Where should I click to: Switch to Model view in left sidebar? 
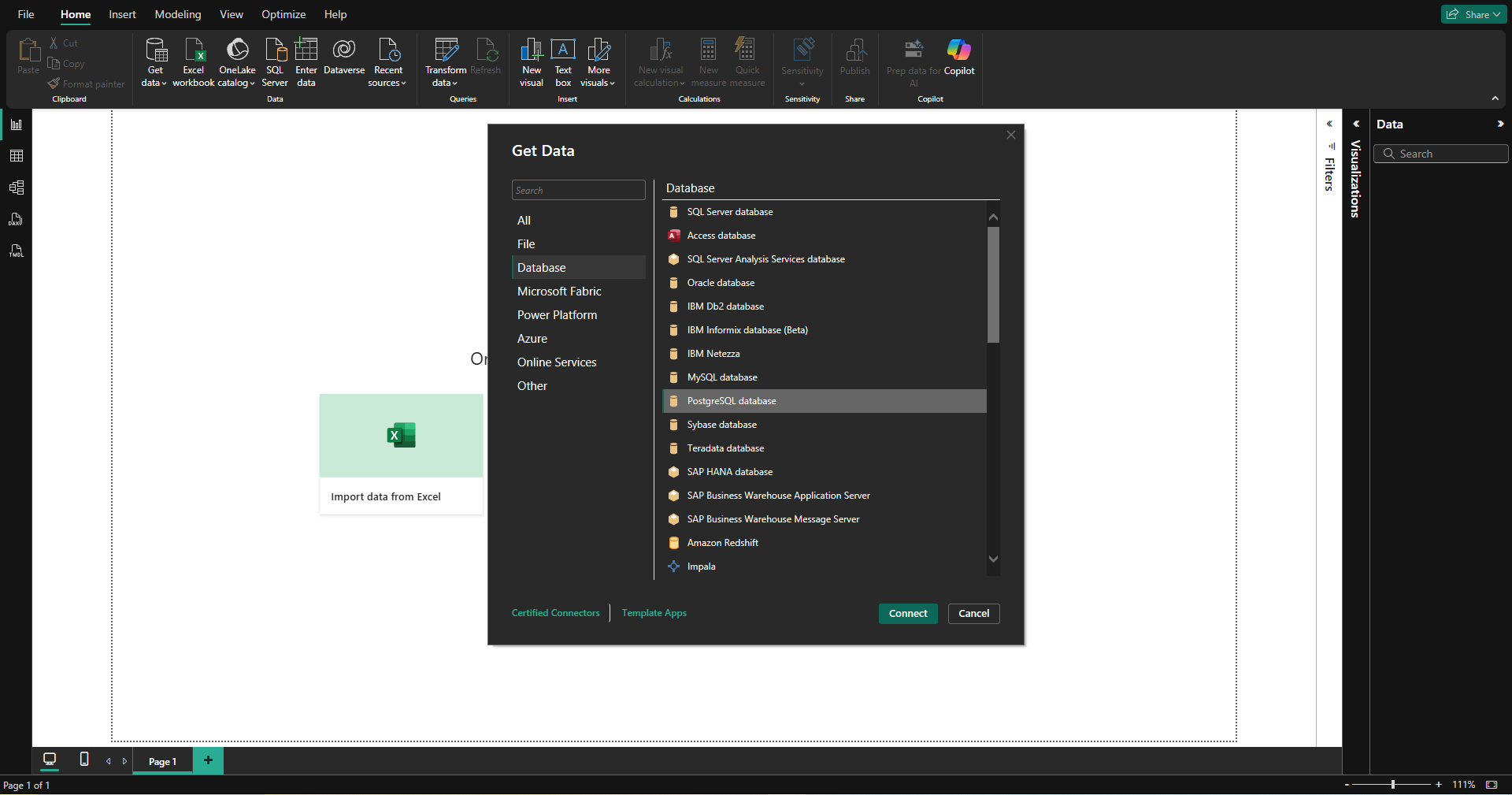click(x=17, y=188)
